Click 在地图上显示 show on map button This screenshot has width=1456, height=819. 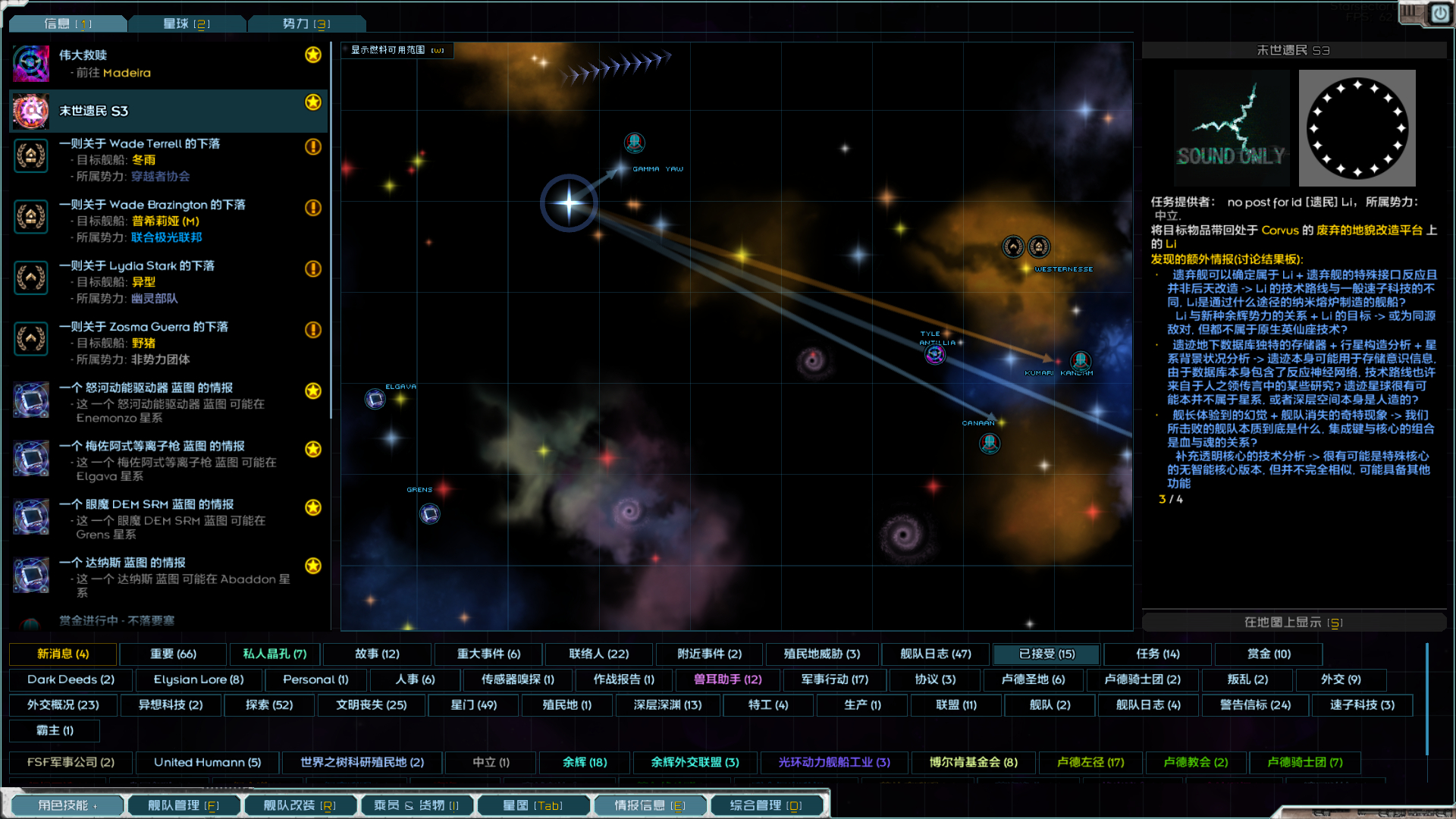(x=1293, y=623)
